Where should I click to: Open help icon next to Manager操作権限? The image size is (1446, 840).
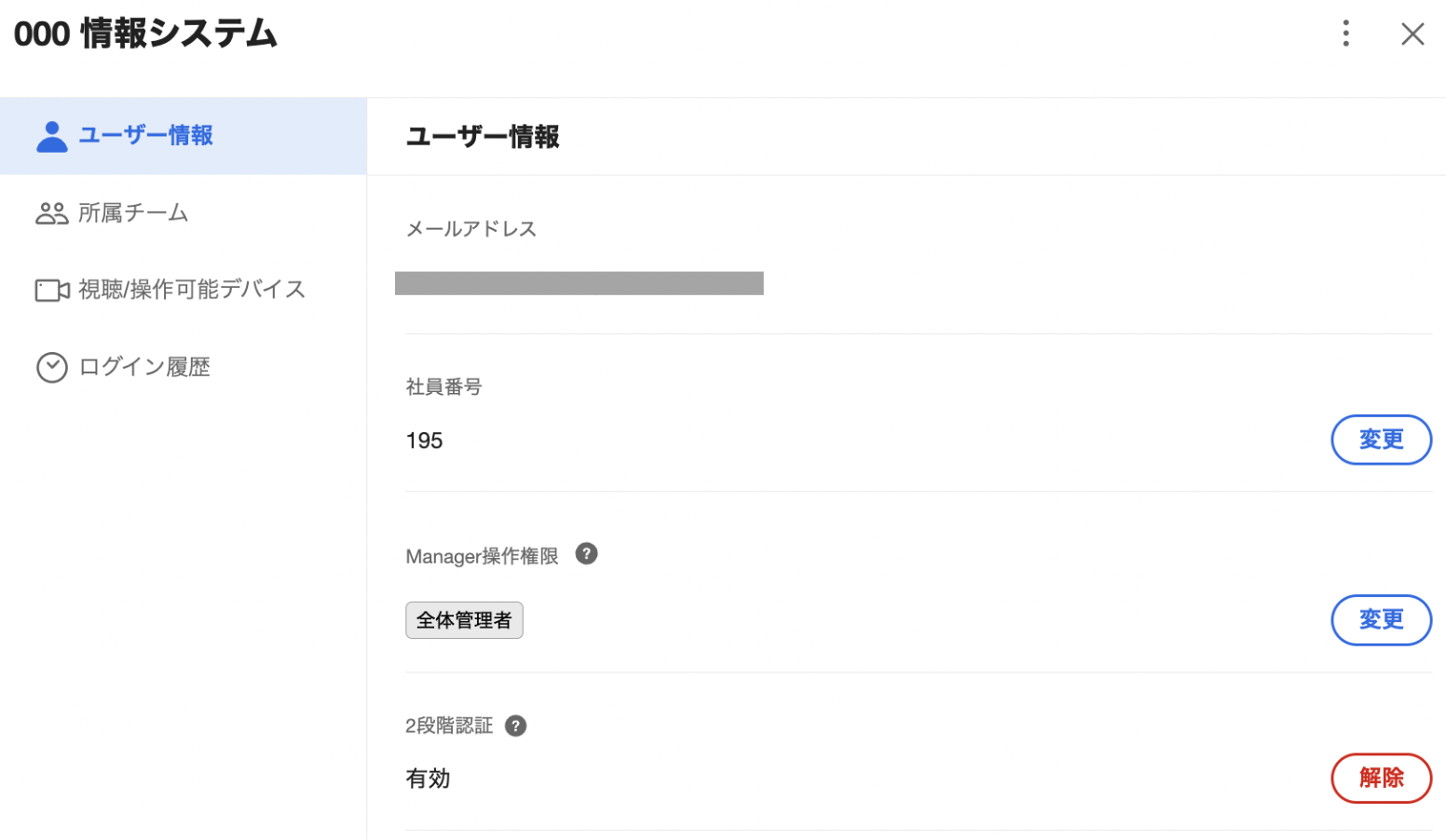(586, 553)
